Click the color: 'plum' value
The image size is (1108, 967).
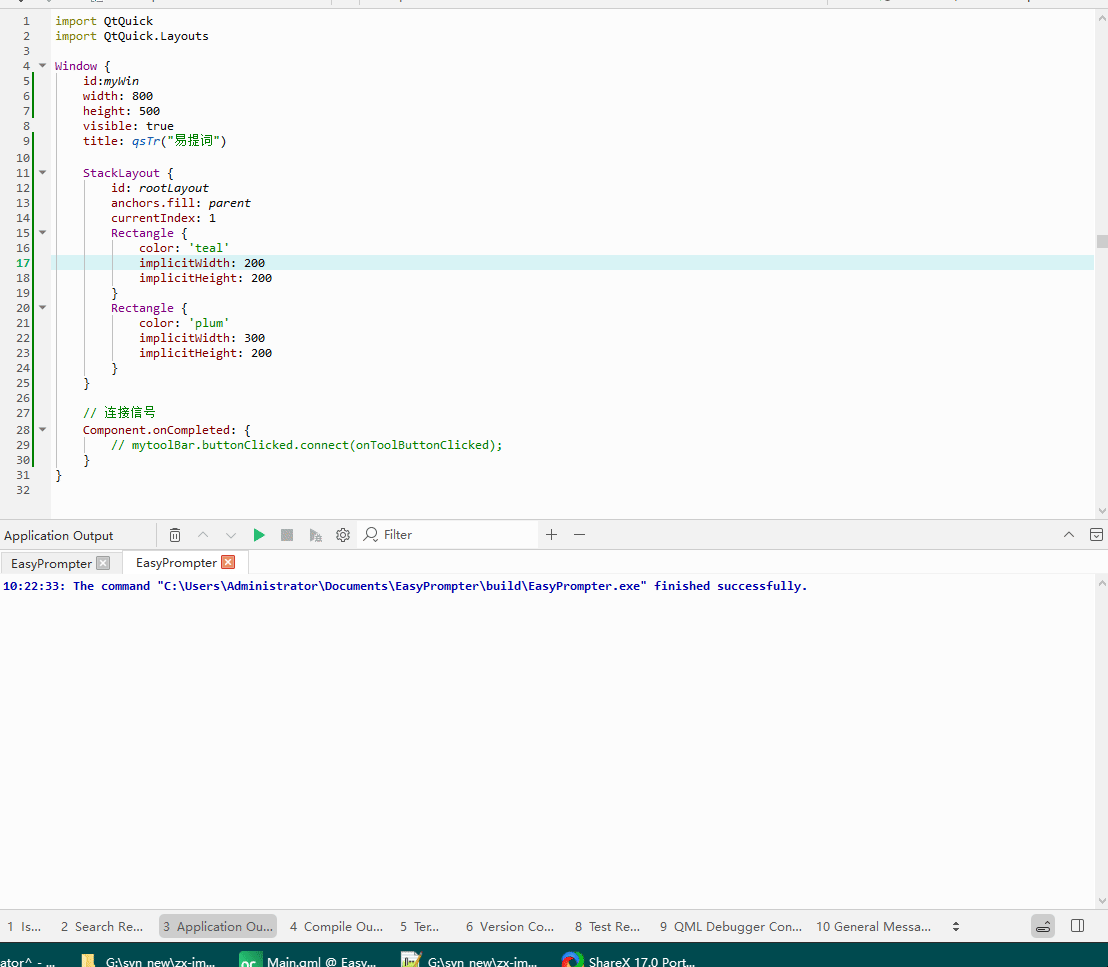click(x=209, y=323)
